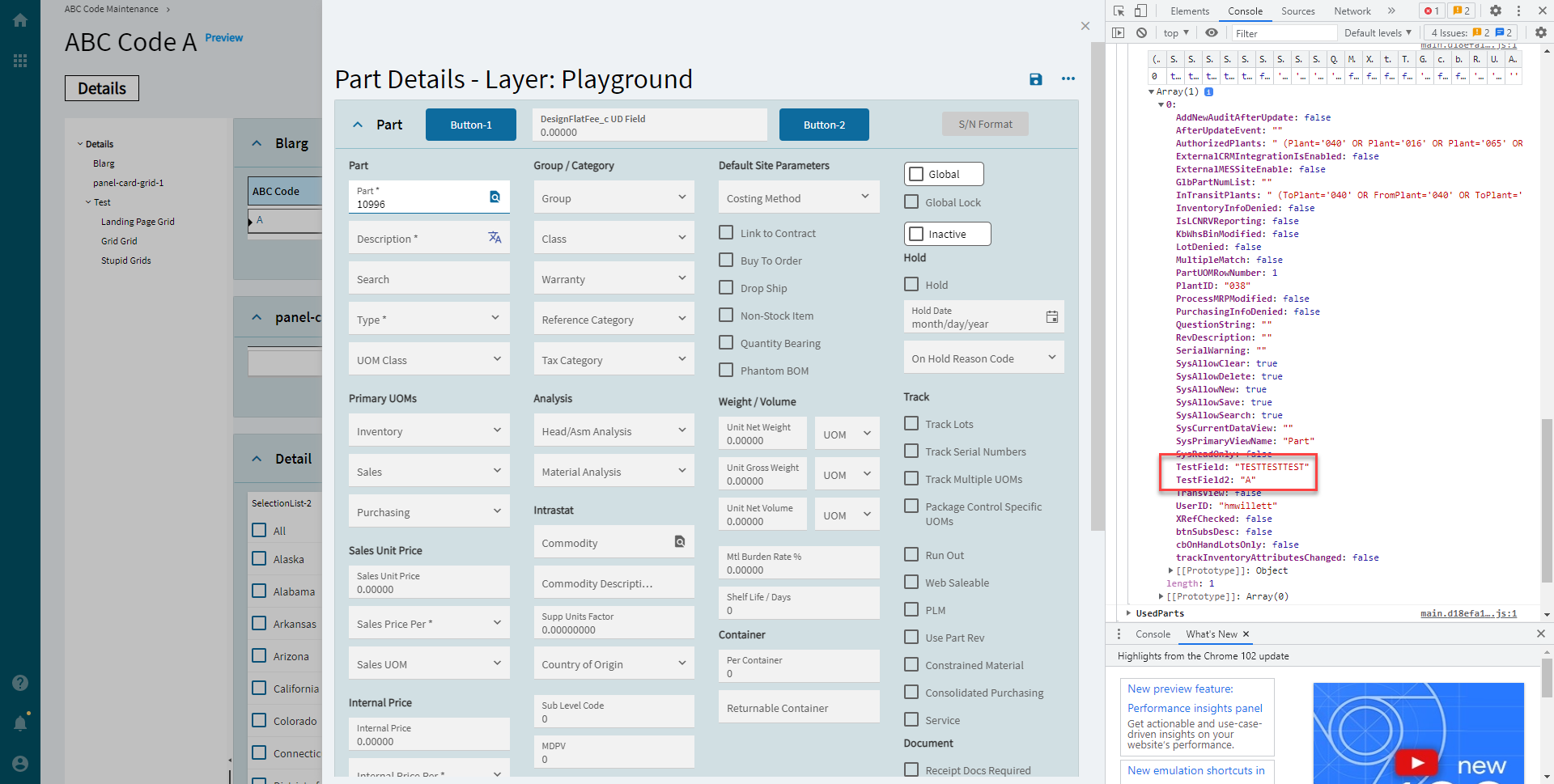Check Link to Contract option
The image size is (1554, 784).
pos(726,232)
